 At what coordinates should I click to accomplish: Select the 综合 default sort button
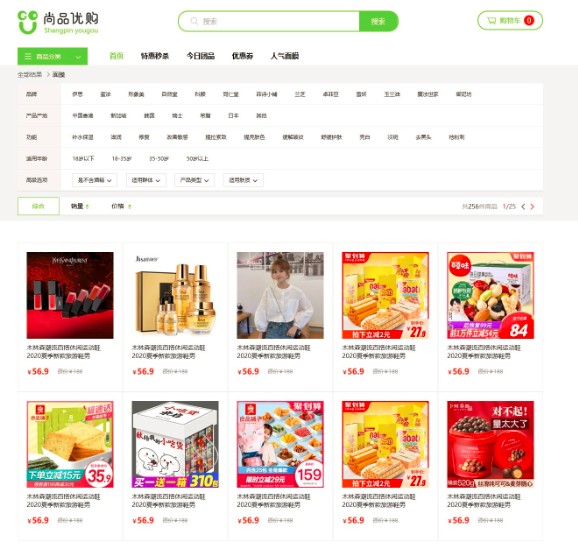(38, 206)
